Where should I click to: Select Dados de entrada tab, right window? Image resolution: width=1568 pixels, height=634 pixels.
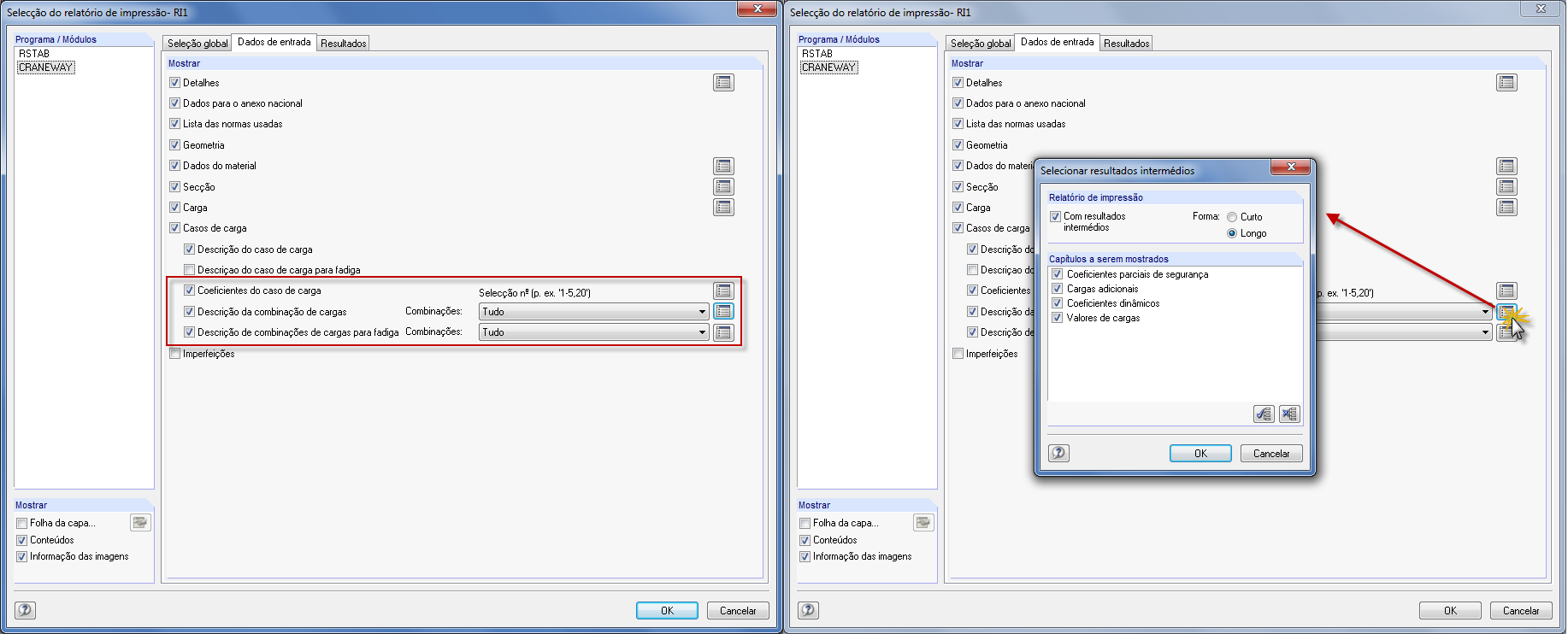1058,42
